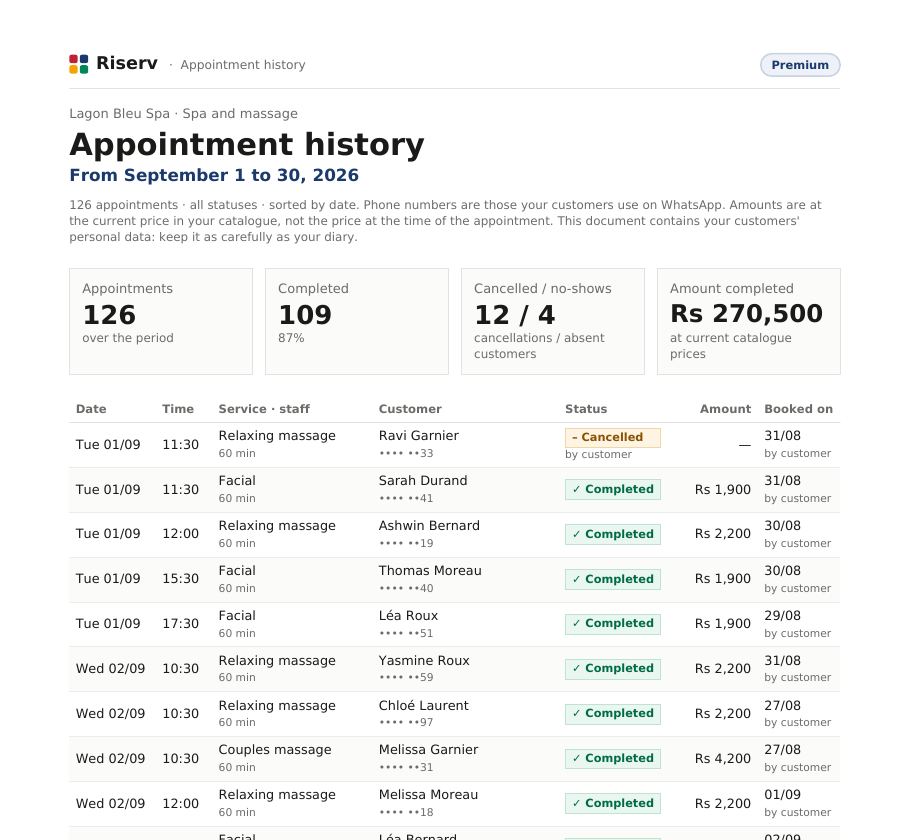Click Completed badge in Yasmine Roux row

click(x=613, y=668)
